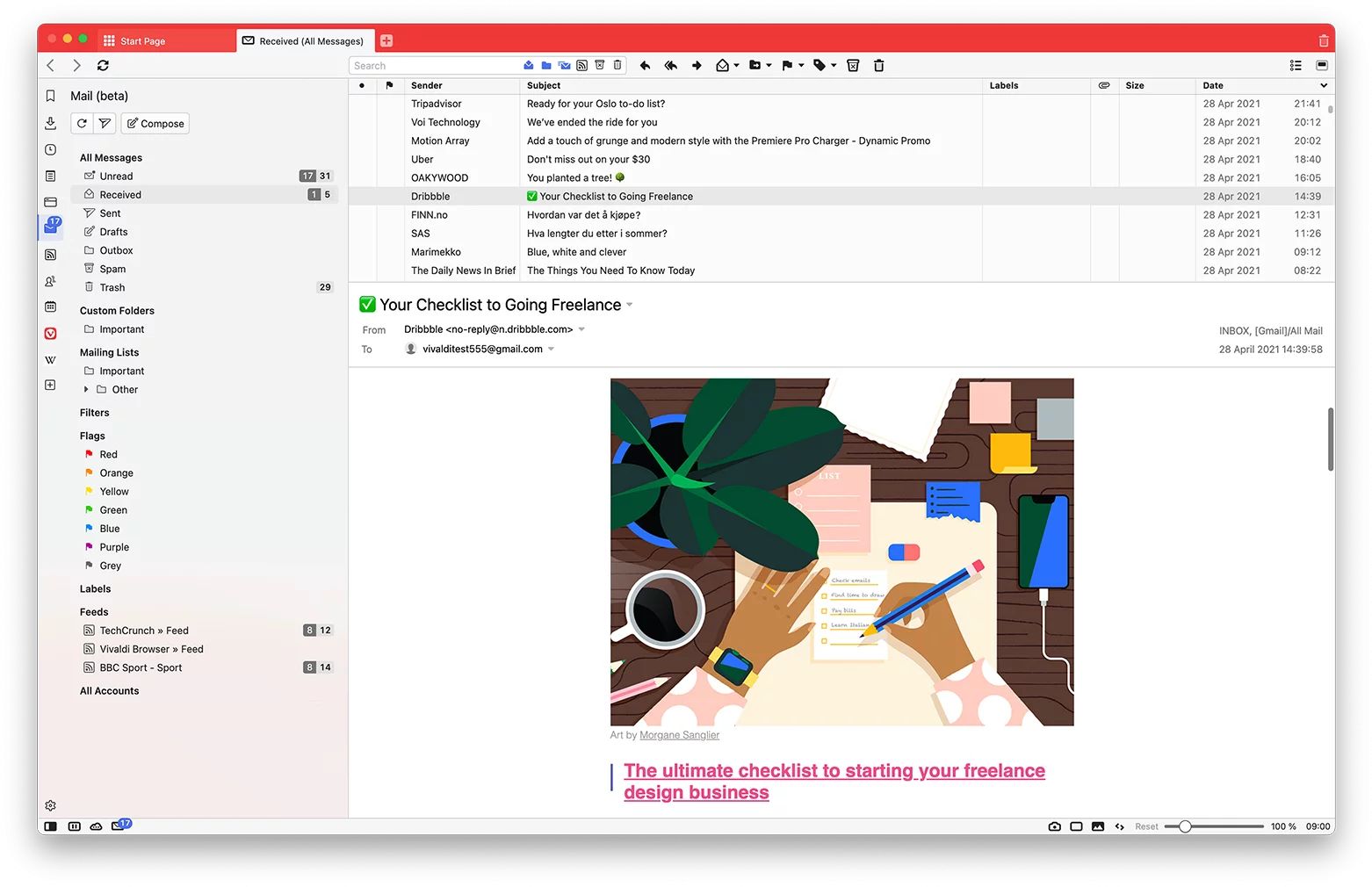
Task: Open move to folder dropdown arrow
Action: 769,65
